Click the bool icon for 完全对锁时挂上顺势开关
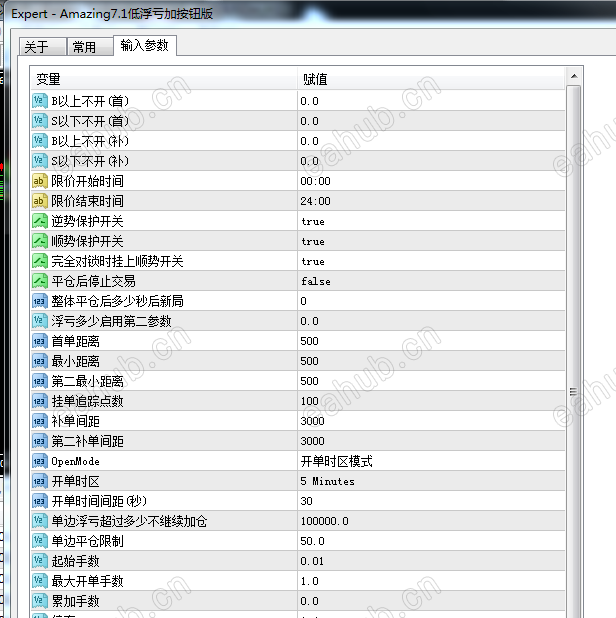 (39, 261)
